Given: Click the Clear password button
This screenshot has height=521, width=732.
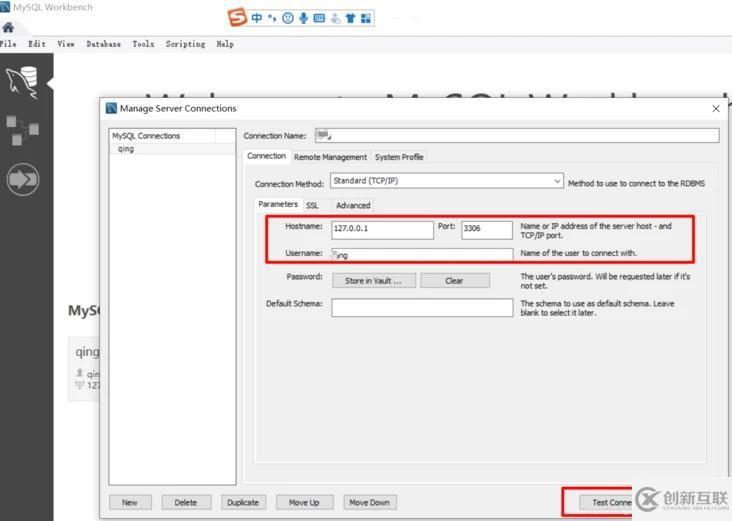Looking at the screenshot, I should coord(455,281).
